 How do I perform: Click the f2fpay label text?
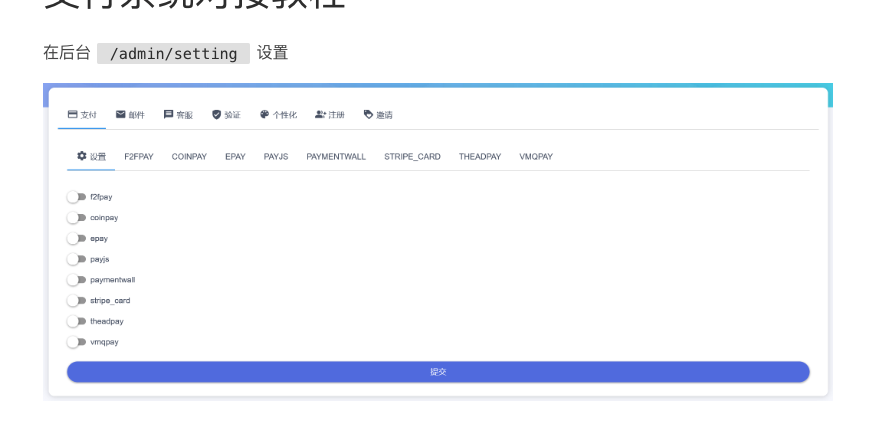101,197
